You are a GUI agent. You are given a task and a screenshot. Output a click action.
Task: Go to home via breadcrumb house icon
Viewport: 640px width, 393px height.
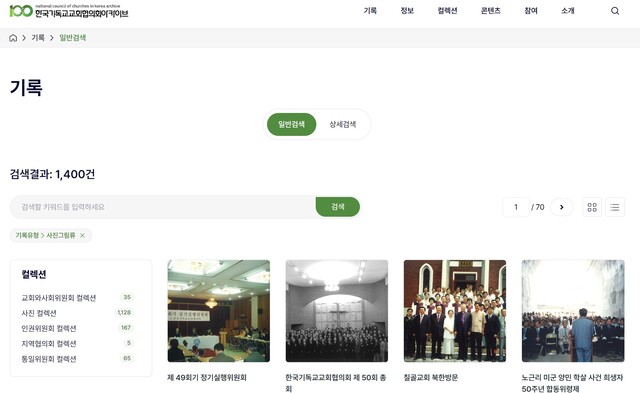click(x=13, y=38)
